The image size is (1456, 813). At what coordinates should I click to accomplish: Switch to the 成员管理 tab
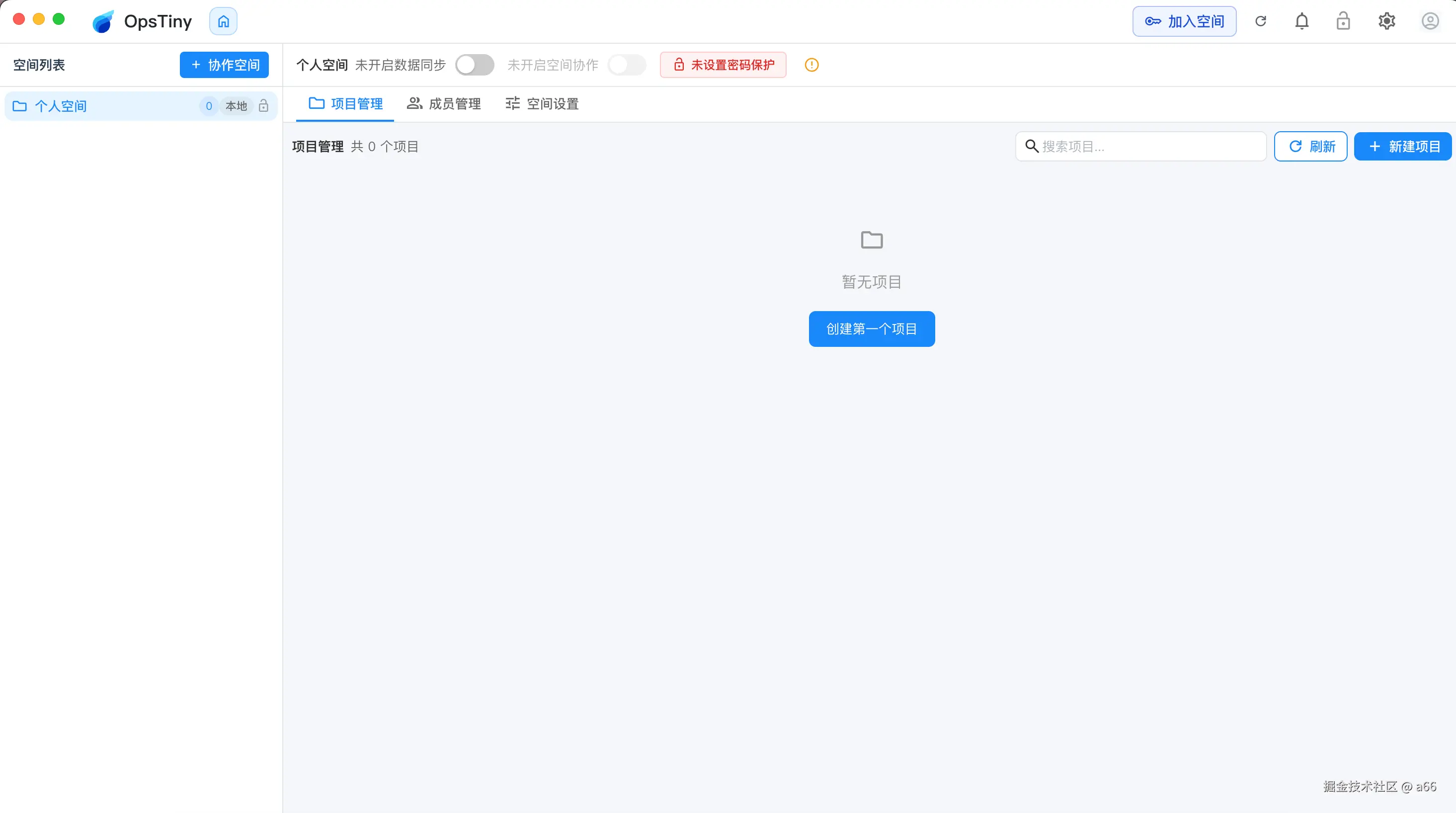[443, 103]
